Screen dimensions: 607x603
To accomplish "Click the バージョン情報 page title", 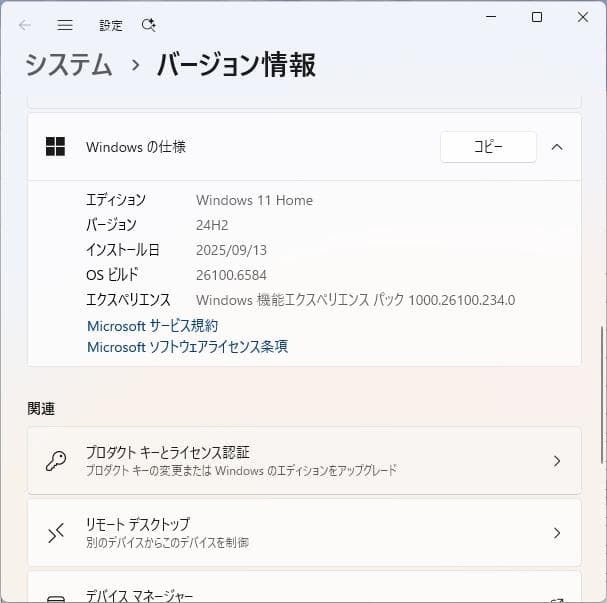I will coord(237,65).
